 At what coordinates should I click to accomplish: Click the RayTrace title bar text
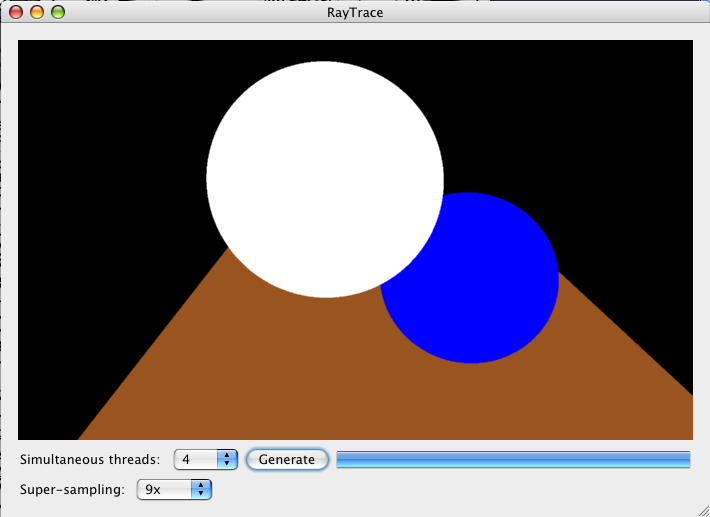(x=355, y=13)
